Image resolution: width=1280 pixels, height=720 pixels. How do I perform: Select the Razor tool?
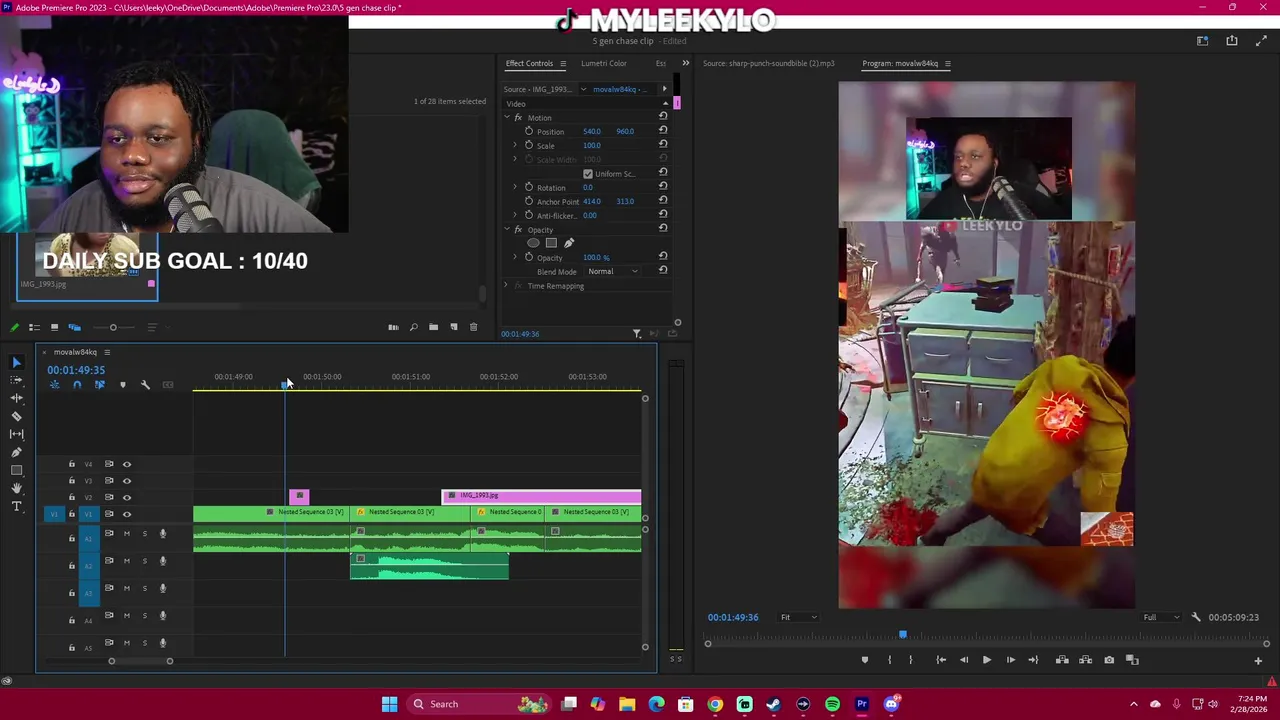pyautogui.click(x=16, y=416)
